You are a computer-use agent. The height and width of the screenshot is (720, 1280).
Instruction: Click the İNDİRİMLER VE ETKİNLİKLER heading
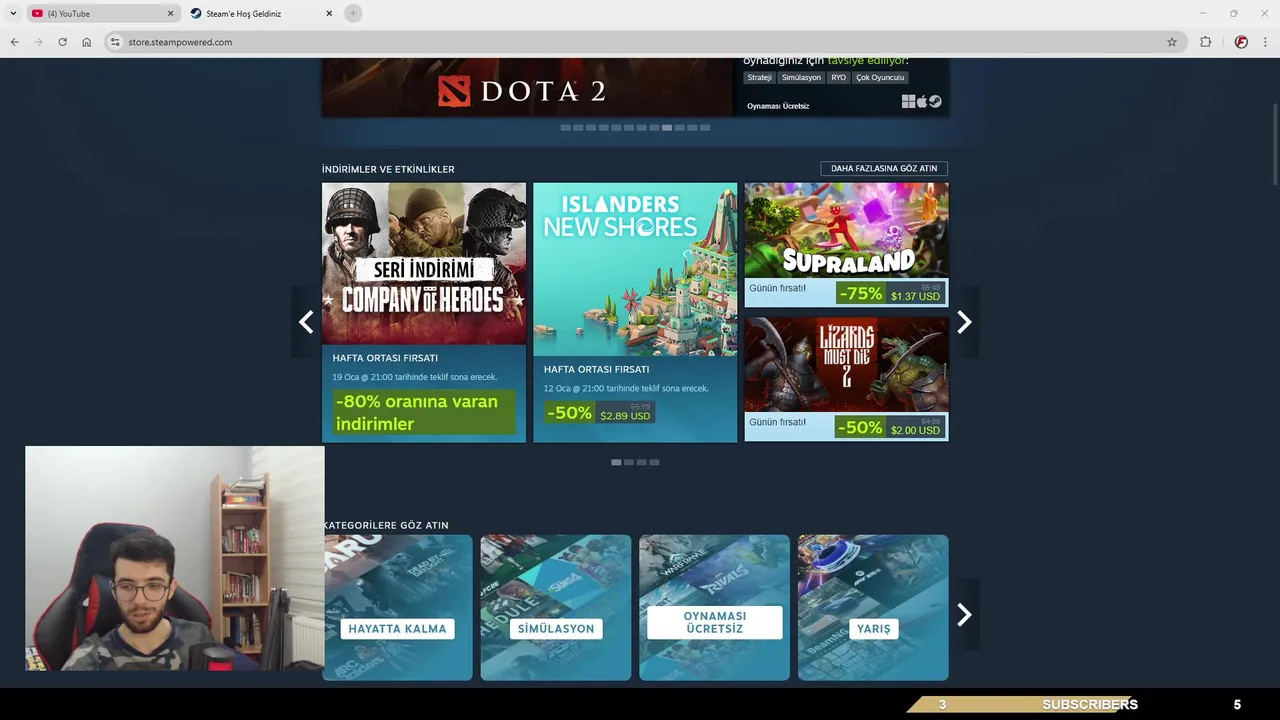[x=388, y=169]
